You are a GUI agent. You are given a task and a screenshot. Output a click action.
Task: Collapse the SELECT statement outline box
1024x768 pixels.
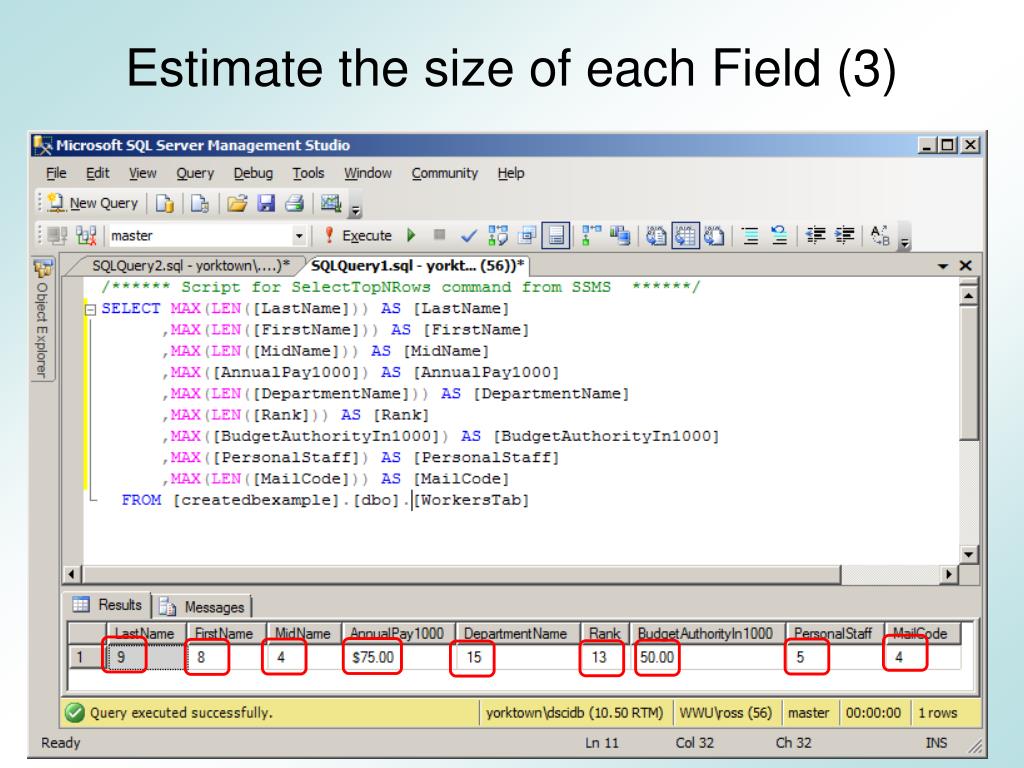(x=91, y=309)
